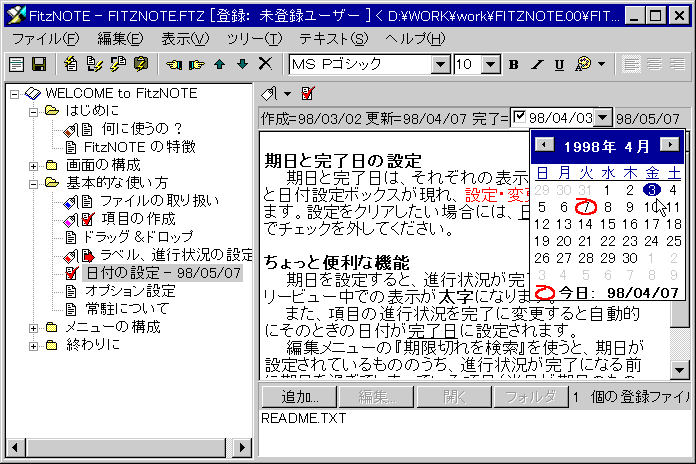This screenshot has height=464, width=696.
Task: Toggle the completion date checkbox
Action: pyautogui.click(x=518, y=118)
